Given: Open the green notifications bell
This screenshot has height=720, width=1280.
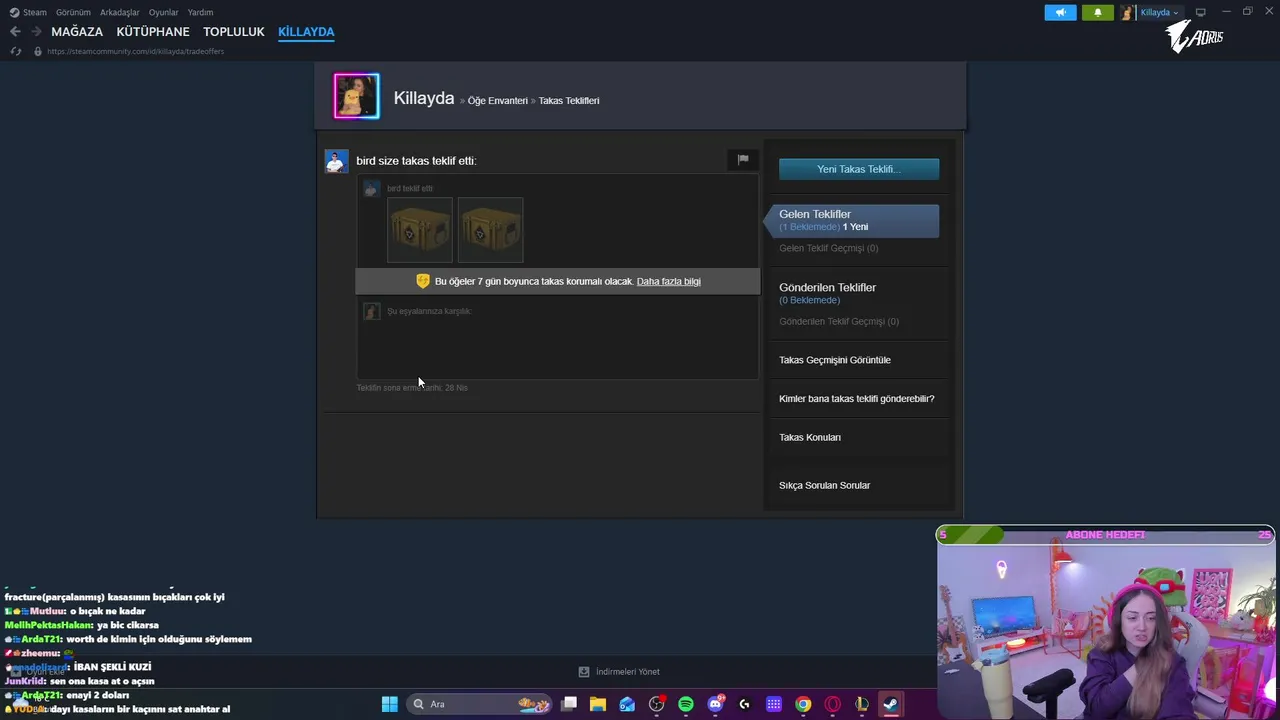Looking at the screenshot, I should 1097,12.
